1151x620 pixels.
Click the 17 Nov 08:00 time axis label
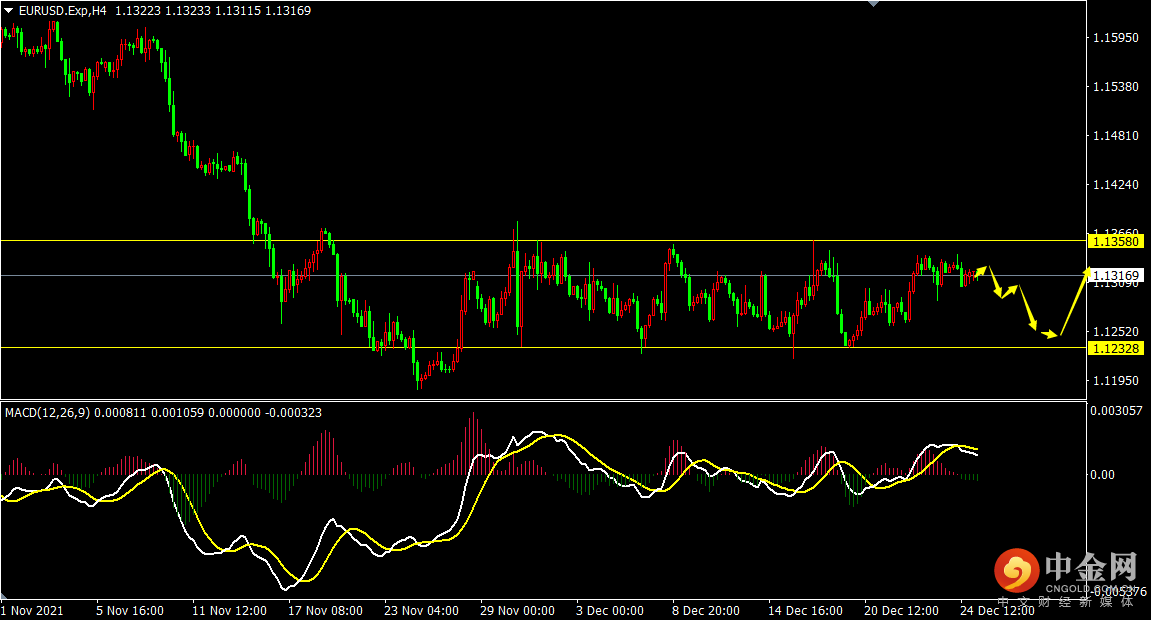tap(325, 610)
